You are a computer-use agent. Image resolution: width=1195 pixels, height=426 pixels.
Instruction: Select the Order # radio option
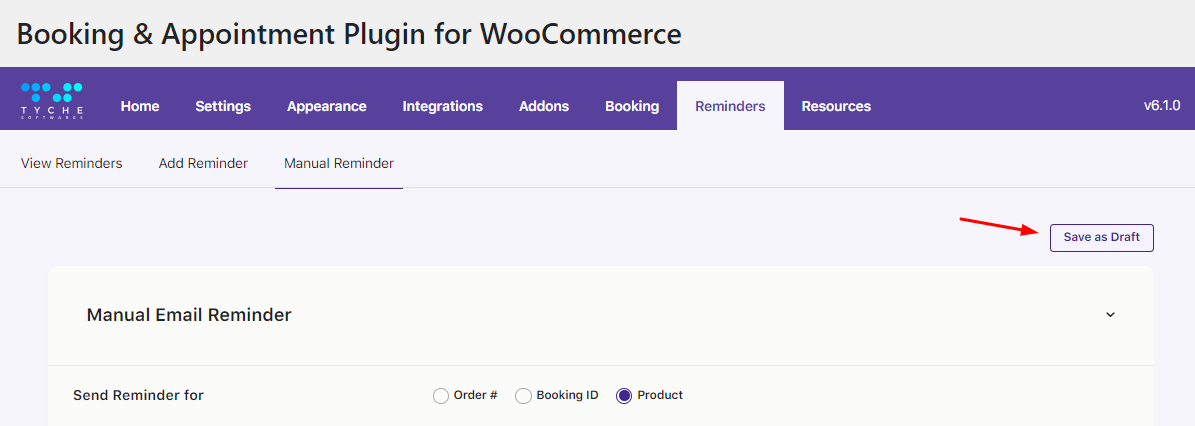pyautogui.click(x=441, y=396)
